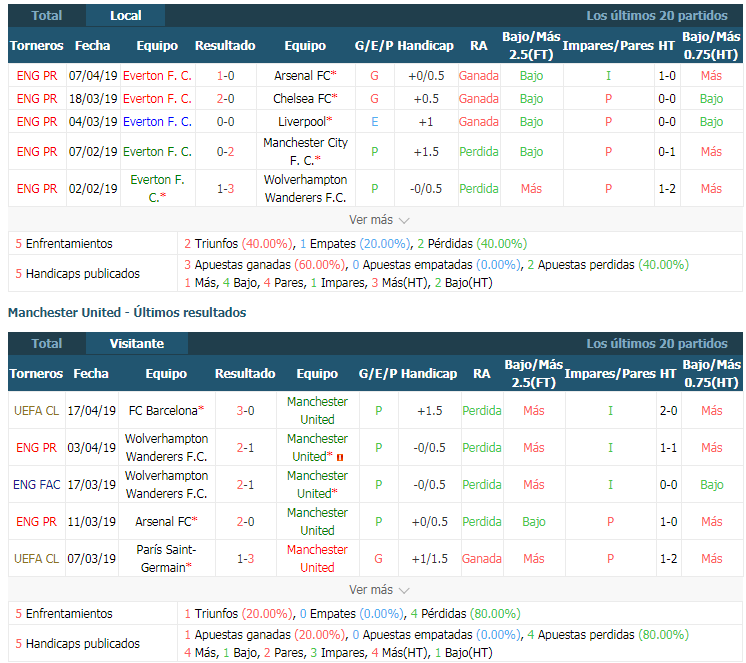This screenshot has height=663, width=746.
Task: Click result 2-0 for Everton vs Chelsea
Action: (226, 98)
